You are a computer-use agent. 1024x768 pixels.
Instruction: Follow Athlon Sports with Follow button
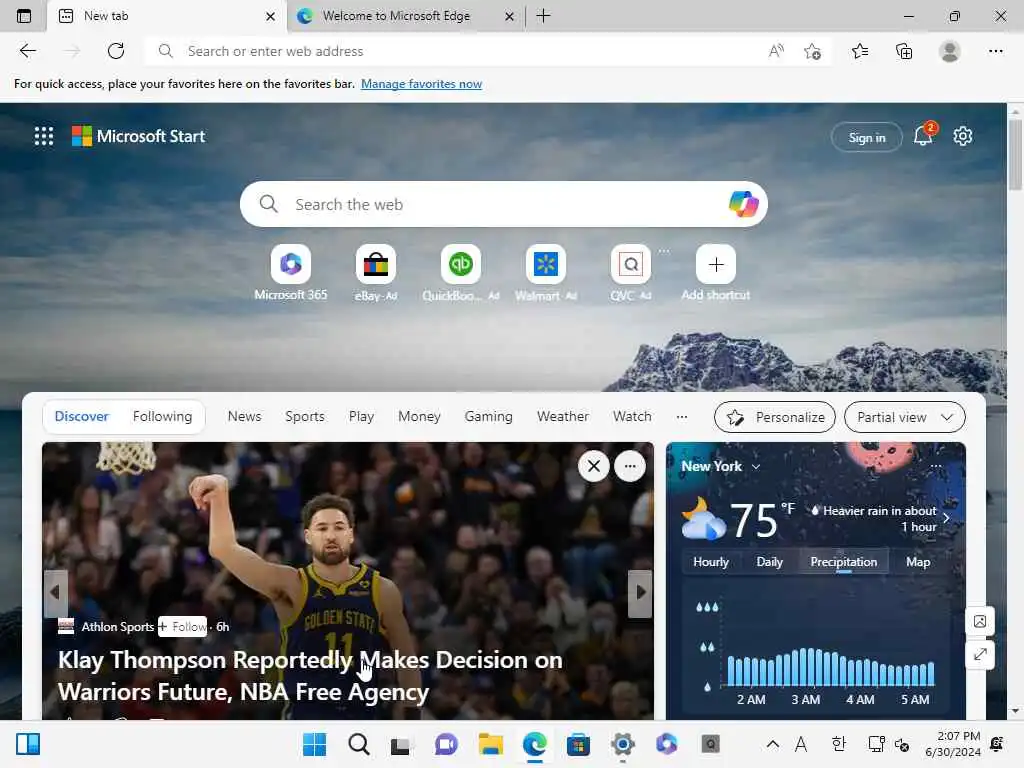183,626
